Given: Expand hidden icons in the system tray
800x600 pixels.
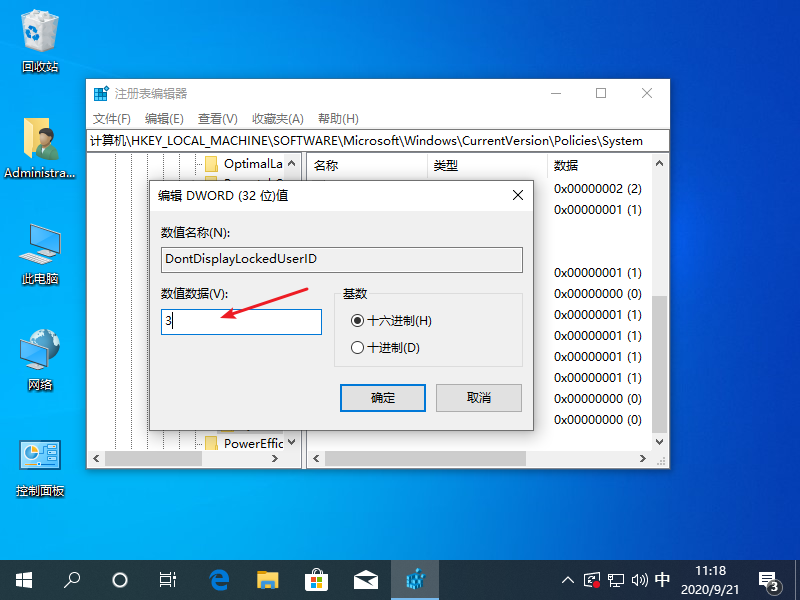Looking at the screenshot, I should (x=567, y=579).
